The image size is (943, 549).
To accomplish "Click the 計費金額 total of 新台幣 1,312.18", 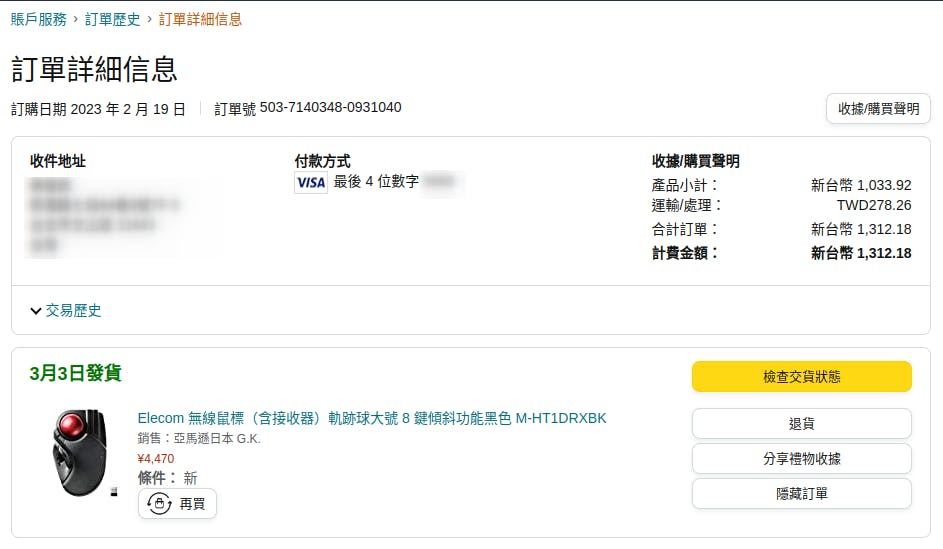I will click(861, 253).
